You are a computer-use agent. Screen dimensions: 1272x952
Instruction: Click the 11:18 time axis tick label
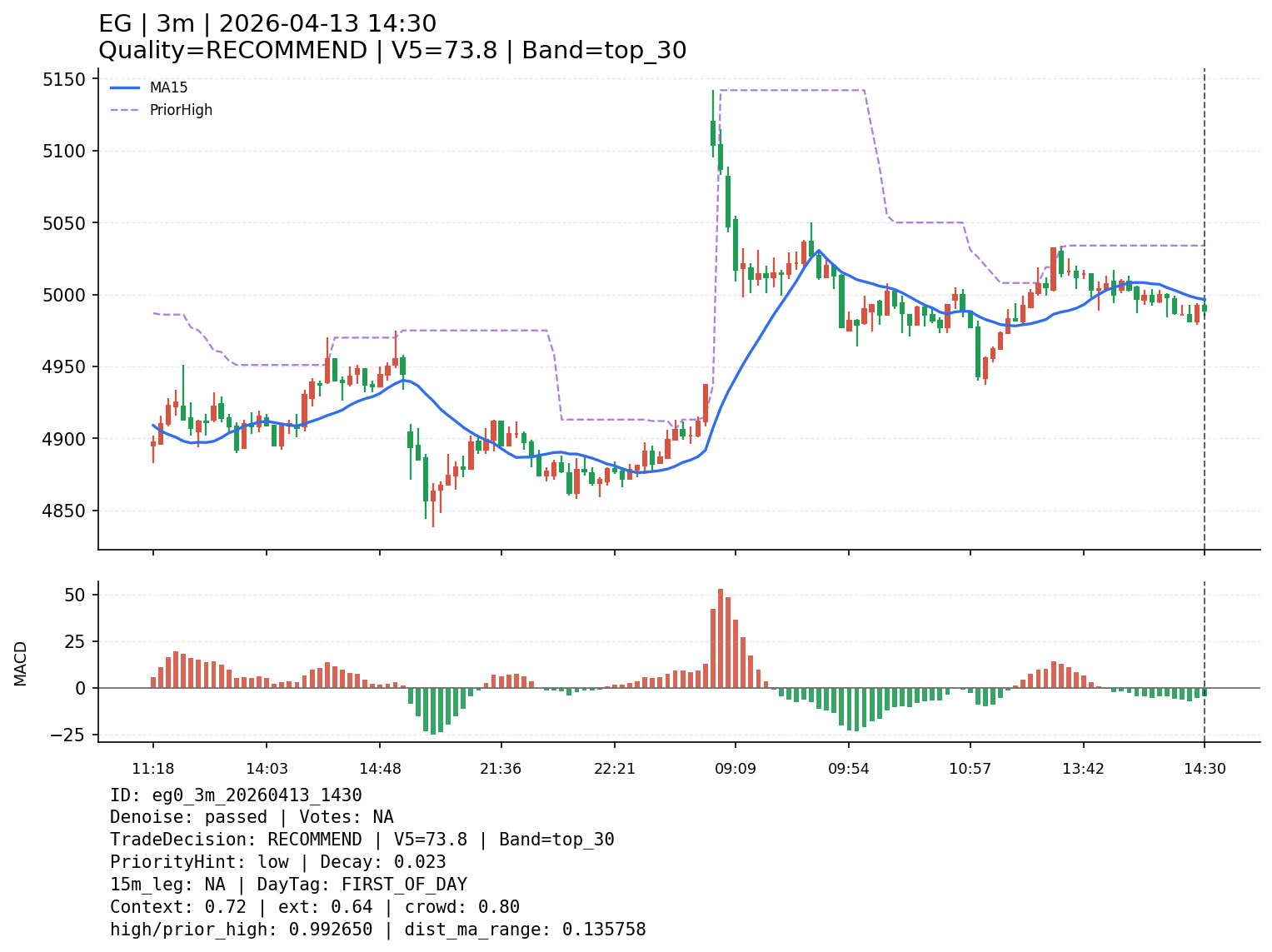click(152, 768)
